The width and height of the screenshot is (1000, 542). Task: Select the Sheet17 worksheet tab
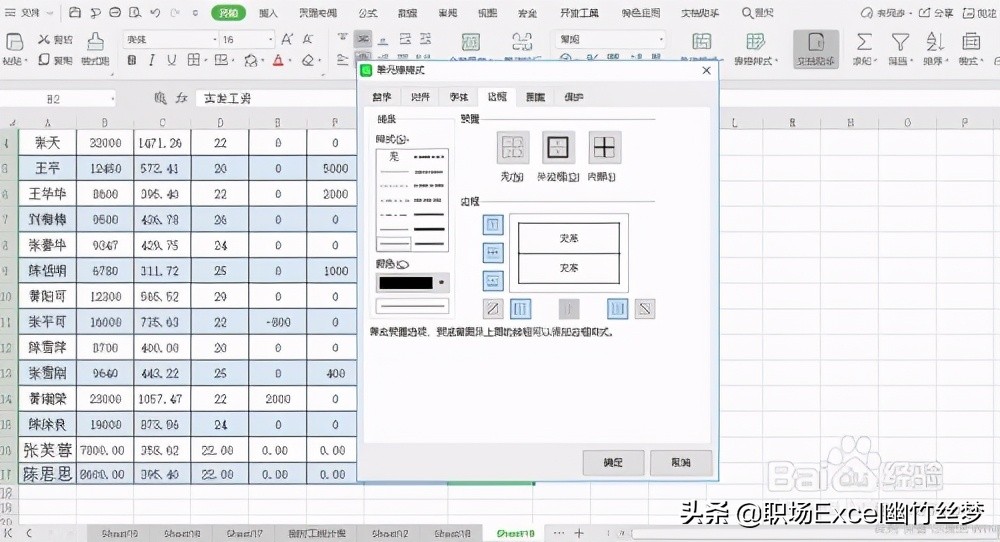[x=245, y=533]
